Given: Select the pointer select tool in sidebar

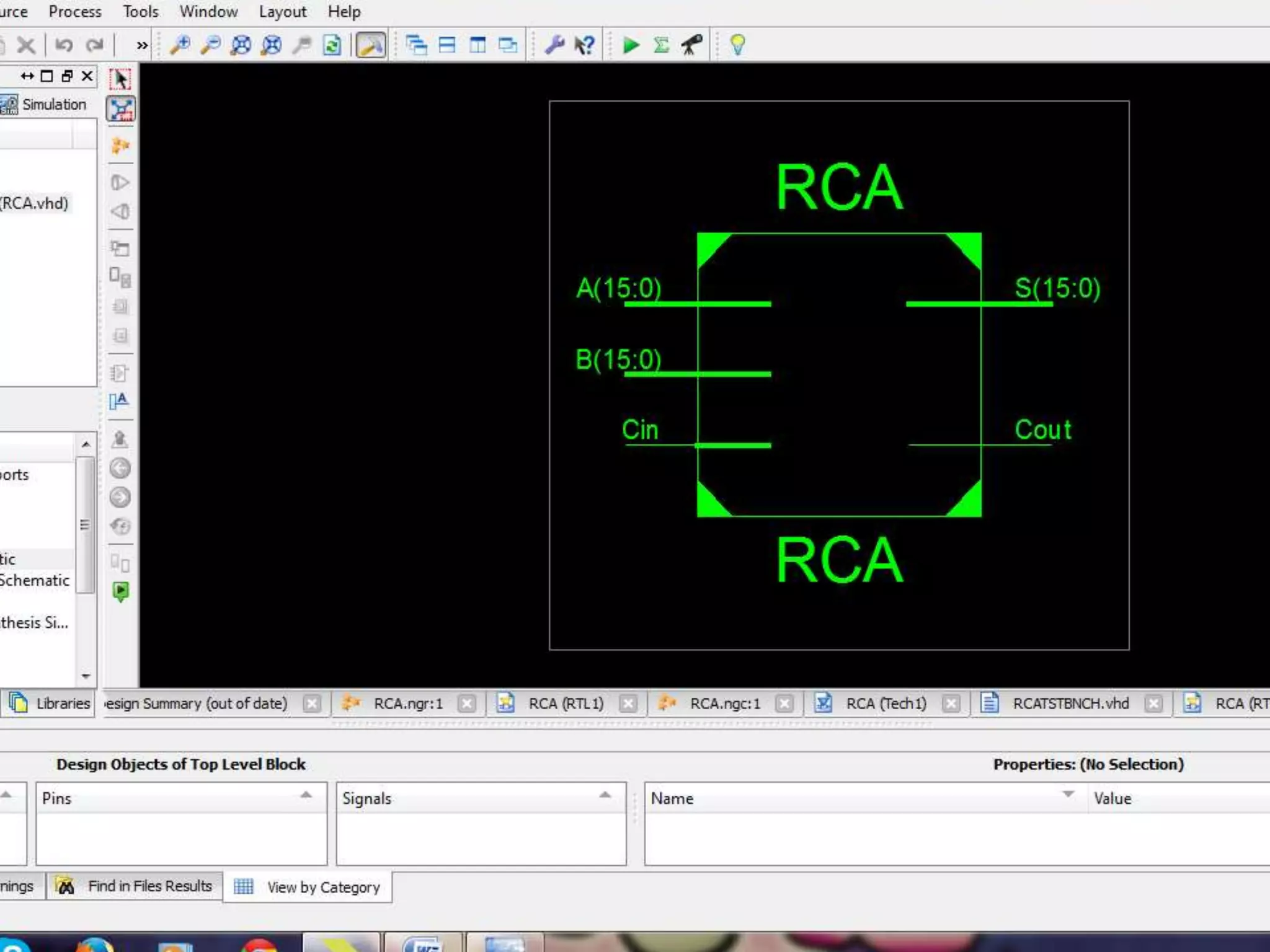Looking at the screenshot, I should click(120, 79).
